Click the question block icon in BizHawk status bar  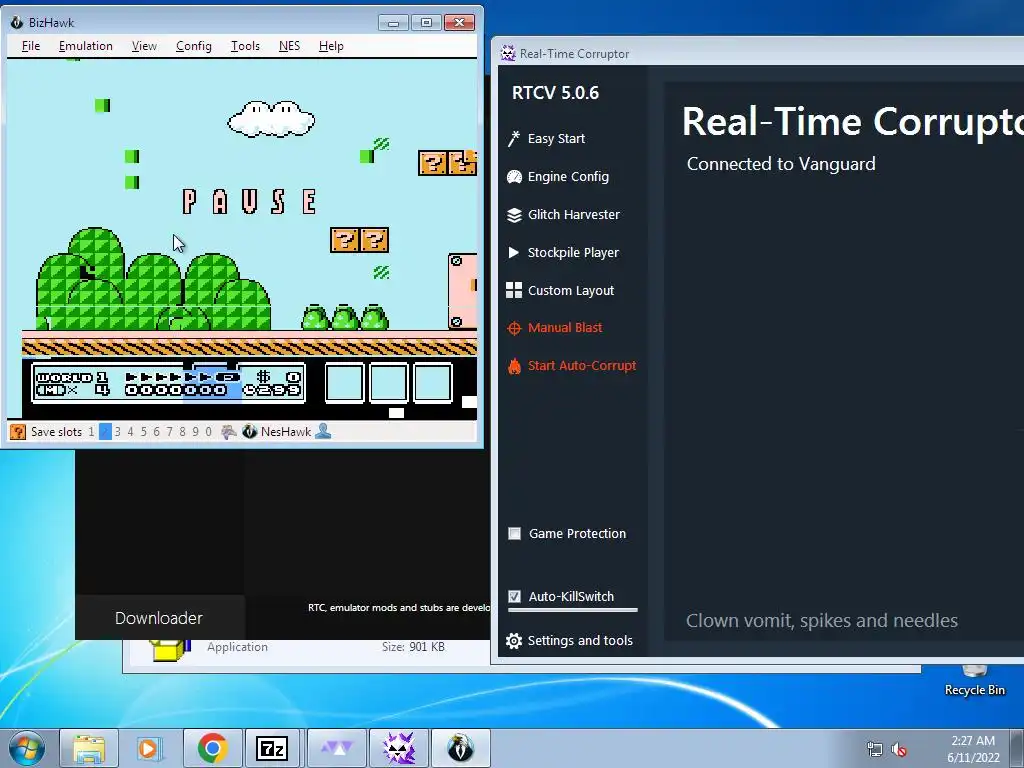click(18, 432)
